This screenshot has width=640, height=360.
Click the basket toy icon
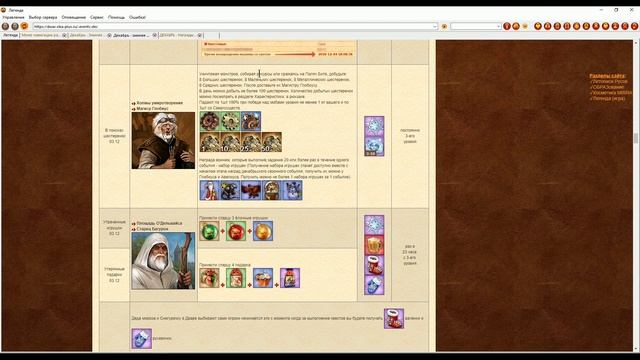tap(272, 190)
